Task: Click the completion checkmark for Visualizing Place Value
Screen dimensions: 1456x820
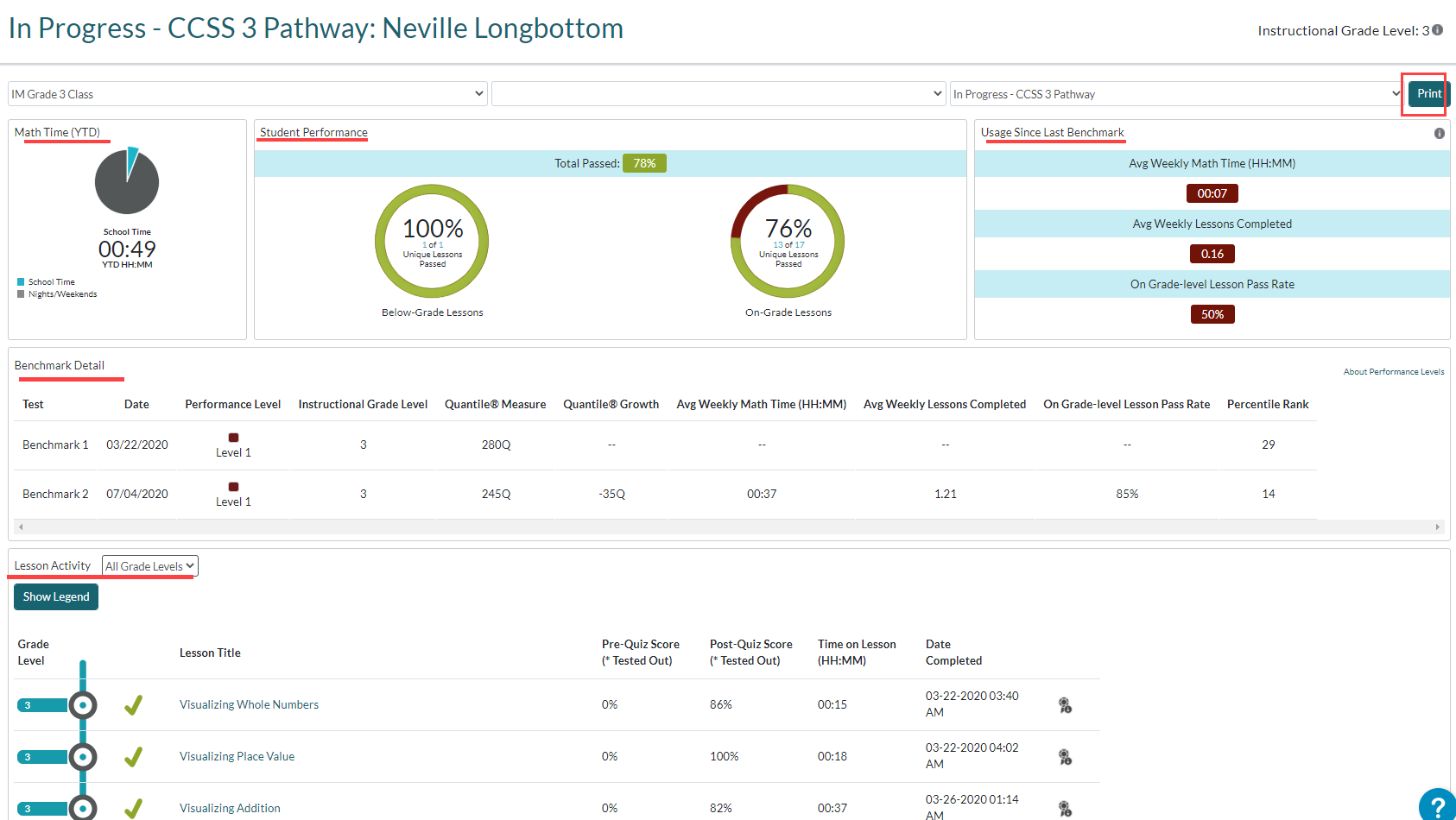Action: (x=133, y=756)
